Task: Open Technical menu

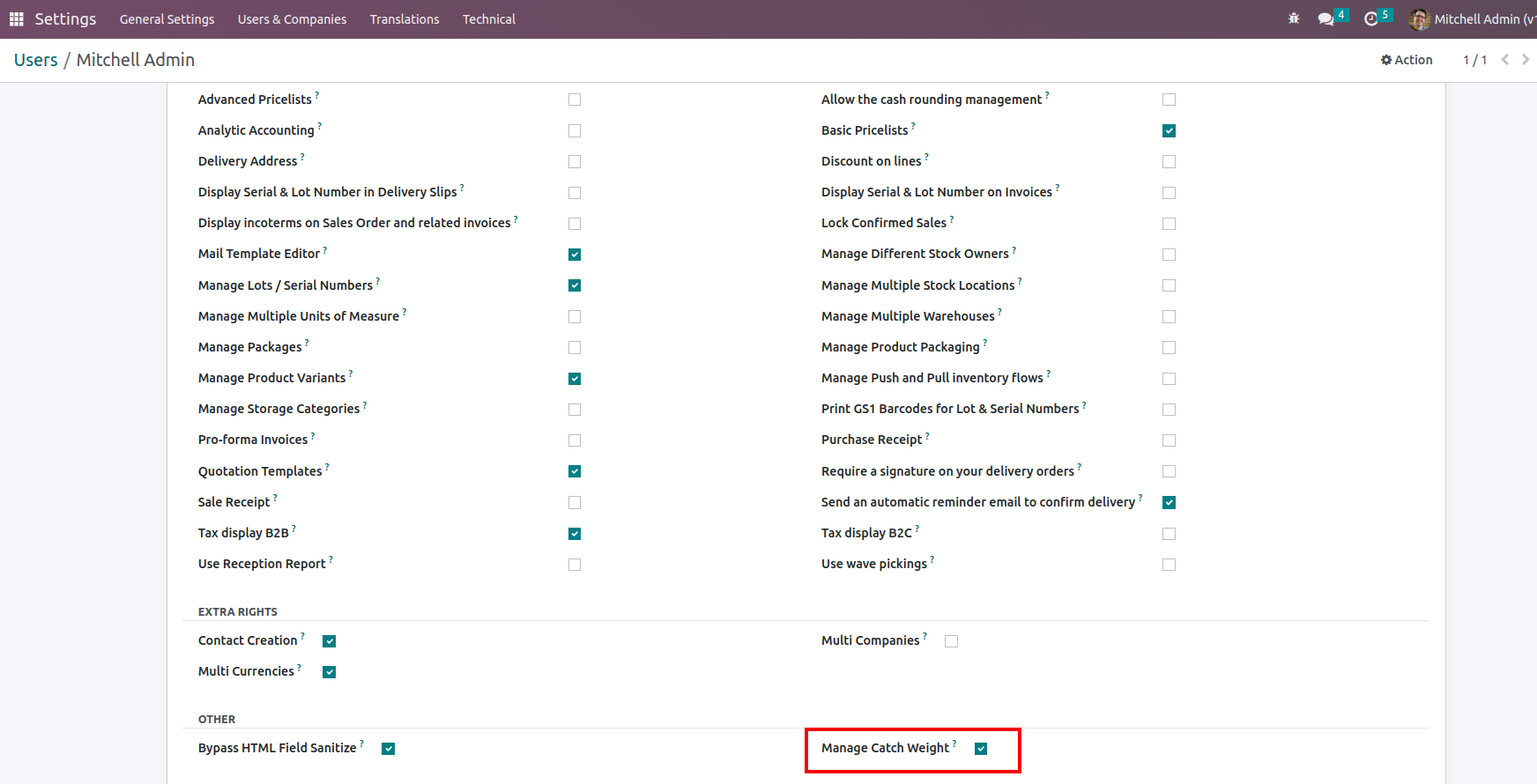Action: pos(489,19)
